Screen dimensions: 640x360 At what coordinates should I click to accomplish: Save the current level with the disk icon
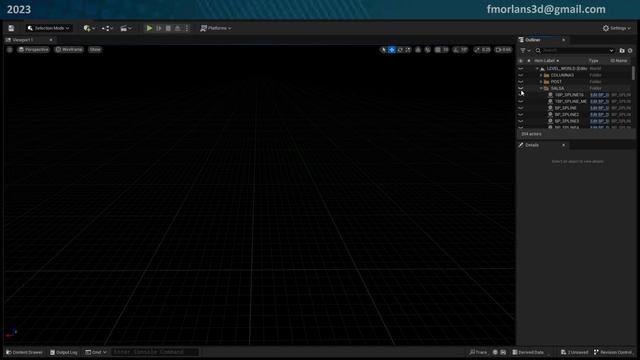click(11, 28)
